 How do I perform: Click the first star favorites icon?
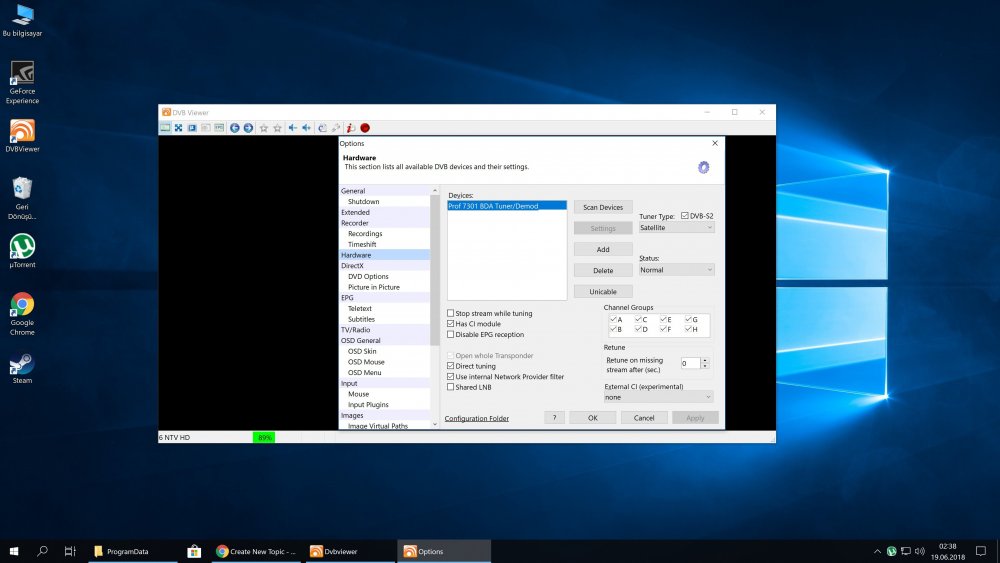[x=264, y=128]
